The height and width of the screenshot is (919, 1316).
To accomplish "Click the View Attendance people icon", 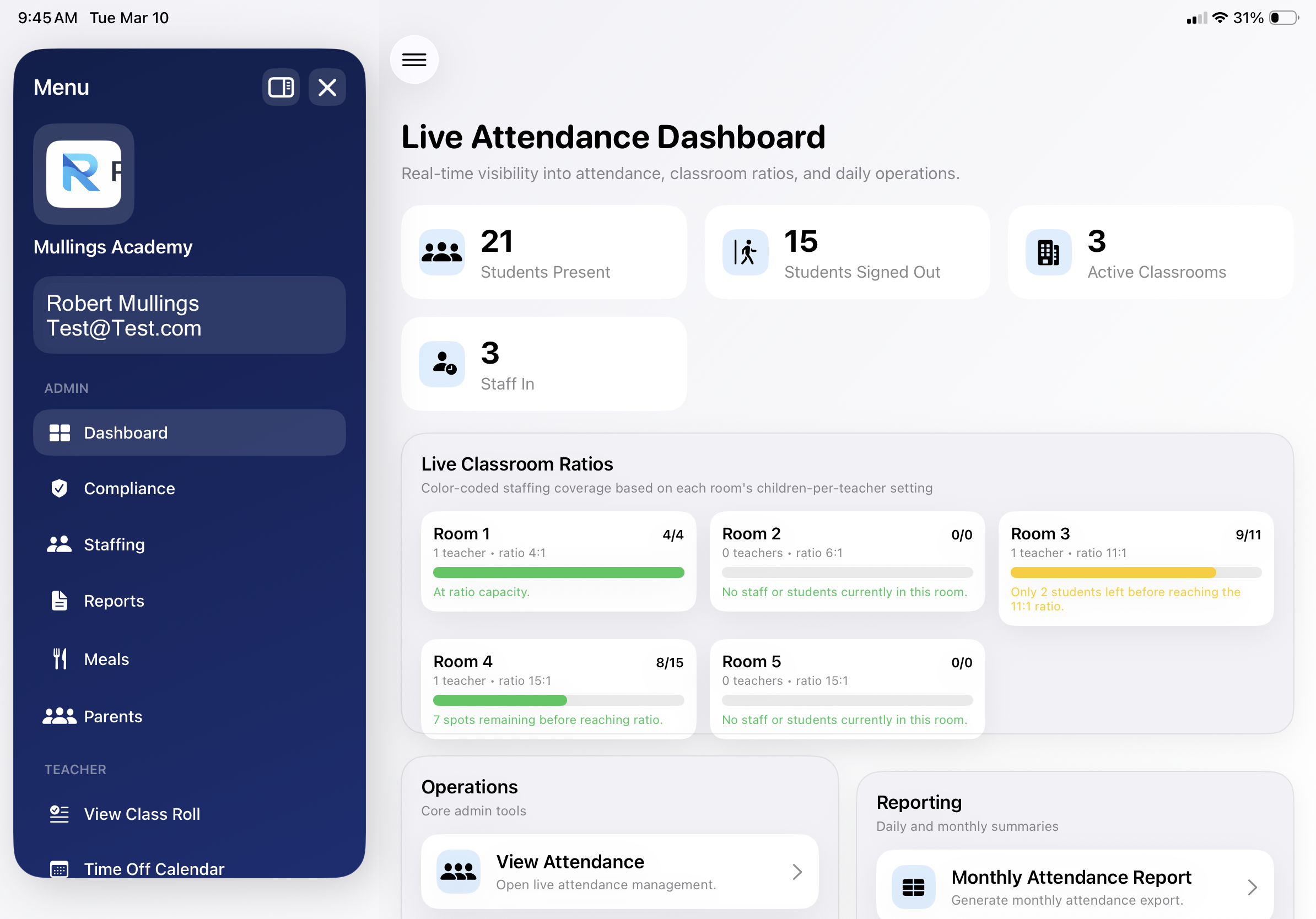I will click(x=459, y=872).
